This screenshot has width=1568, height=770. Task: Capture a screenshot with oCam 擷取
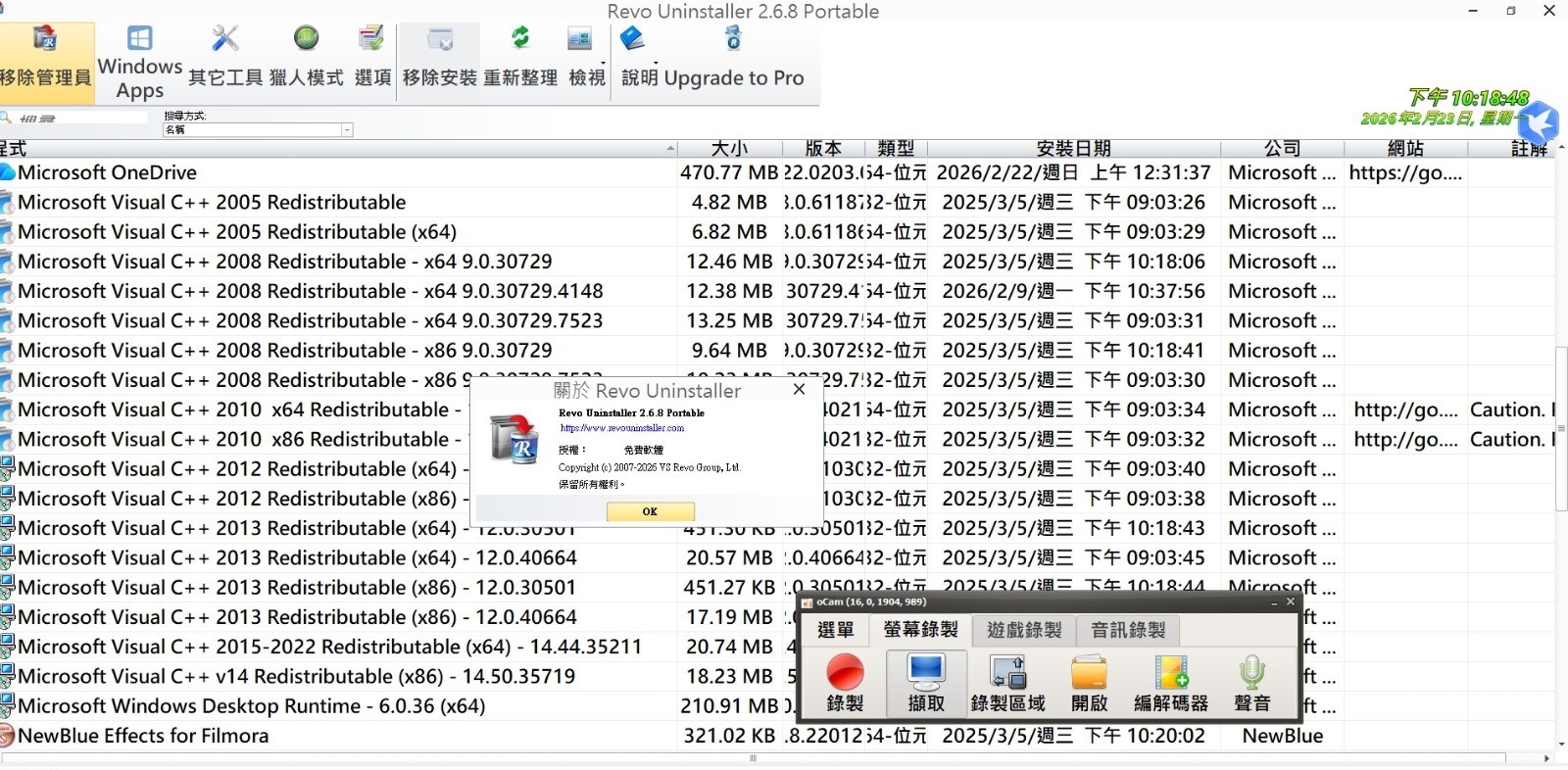(x=926, y=683)
